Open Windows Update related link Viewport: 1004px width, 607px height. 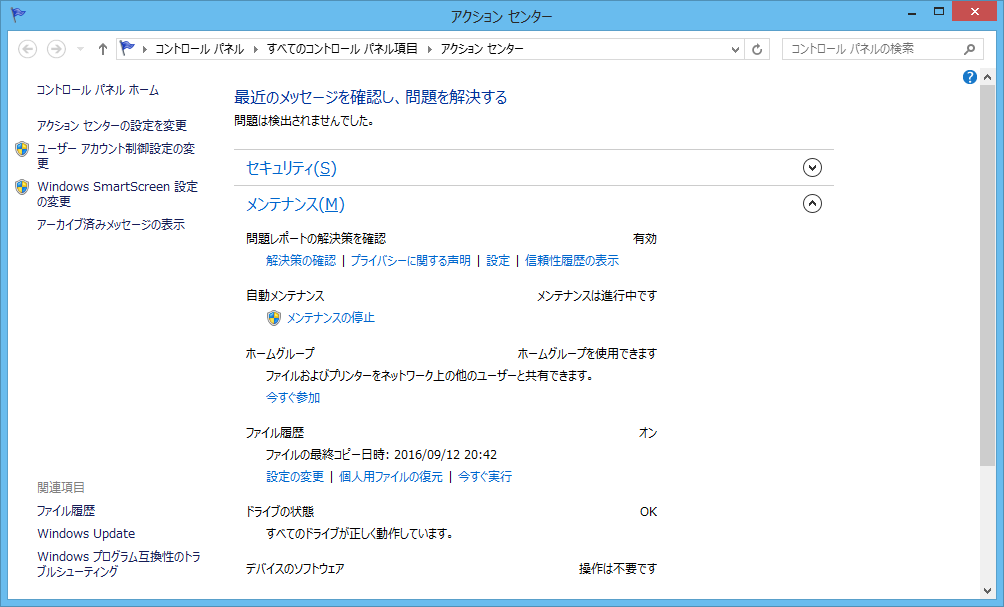[x=86, y=534]
